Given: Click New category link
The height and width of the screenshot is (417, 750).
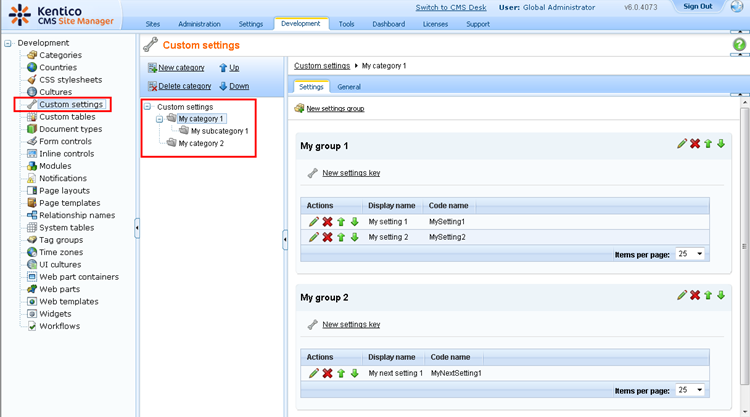Looking at the screenshot, I should pyautogui.click(x=181, y=68).
